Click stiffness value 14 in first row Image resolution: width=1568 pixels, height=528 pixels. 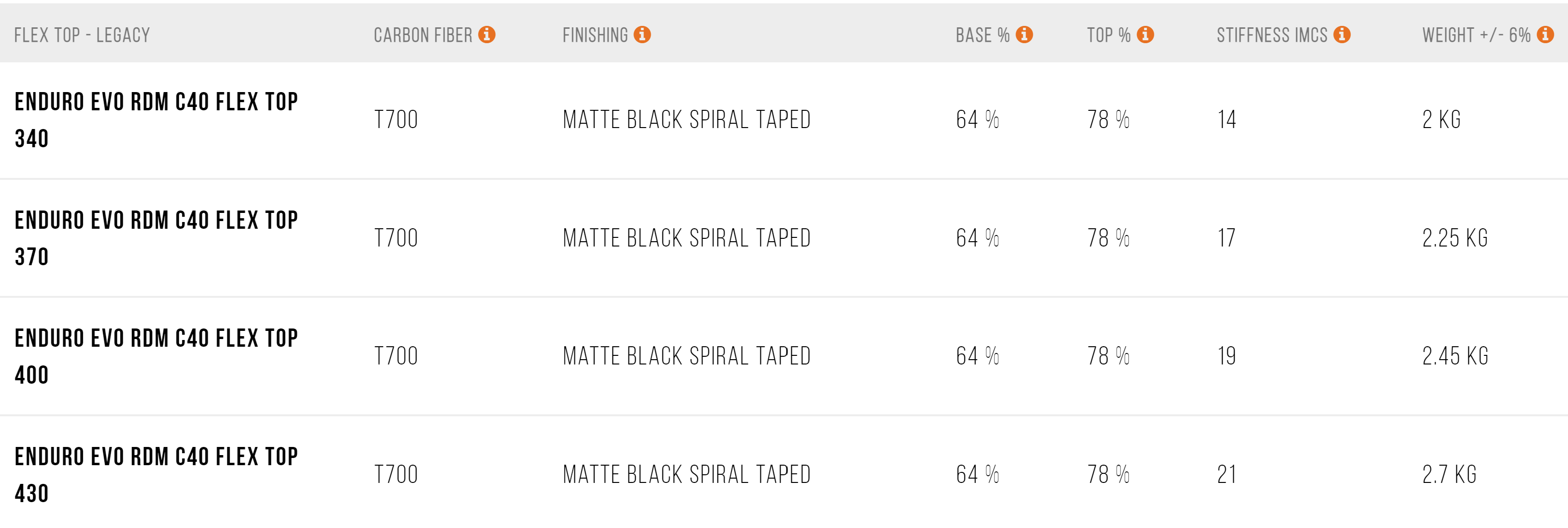coord(1227,119)
